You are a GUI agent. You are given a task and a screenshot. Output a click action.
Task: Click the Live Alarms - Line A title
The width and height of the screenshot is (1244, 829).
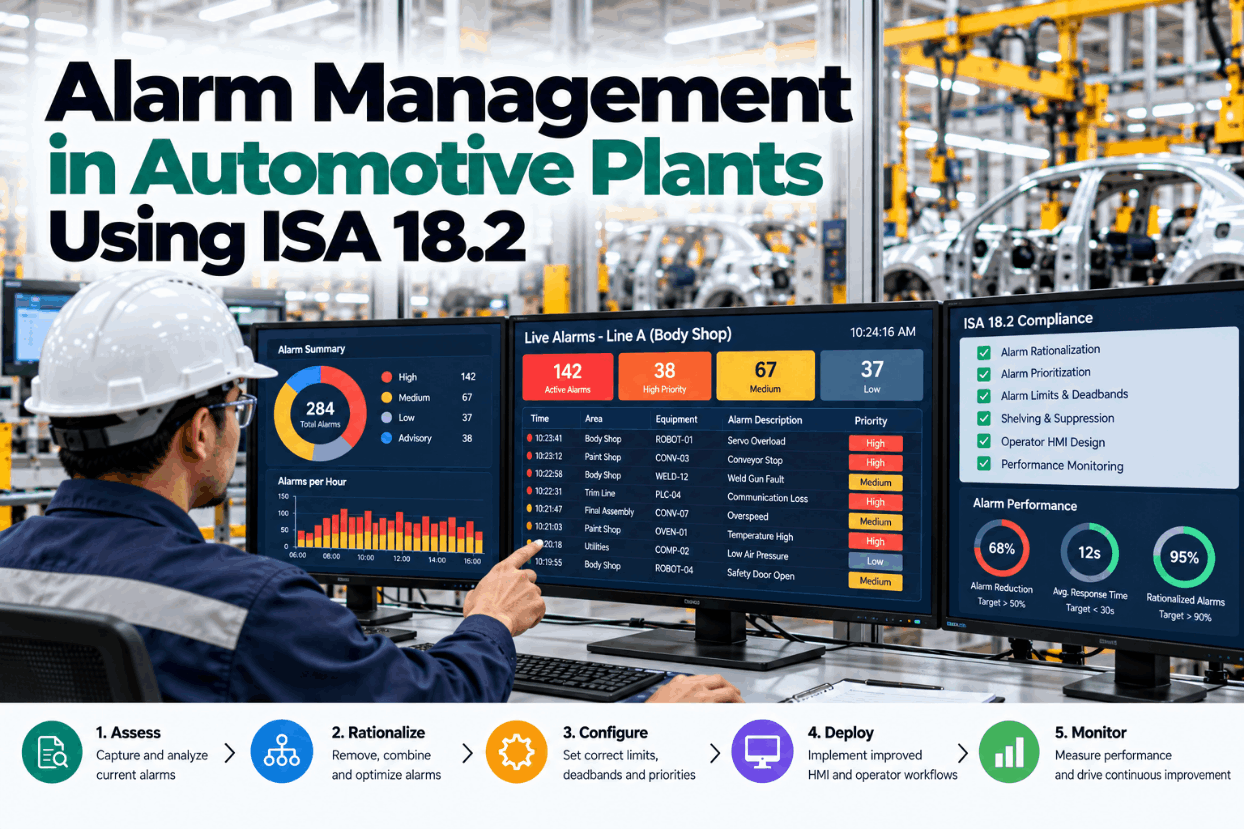coord(628,335)
